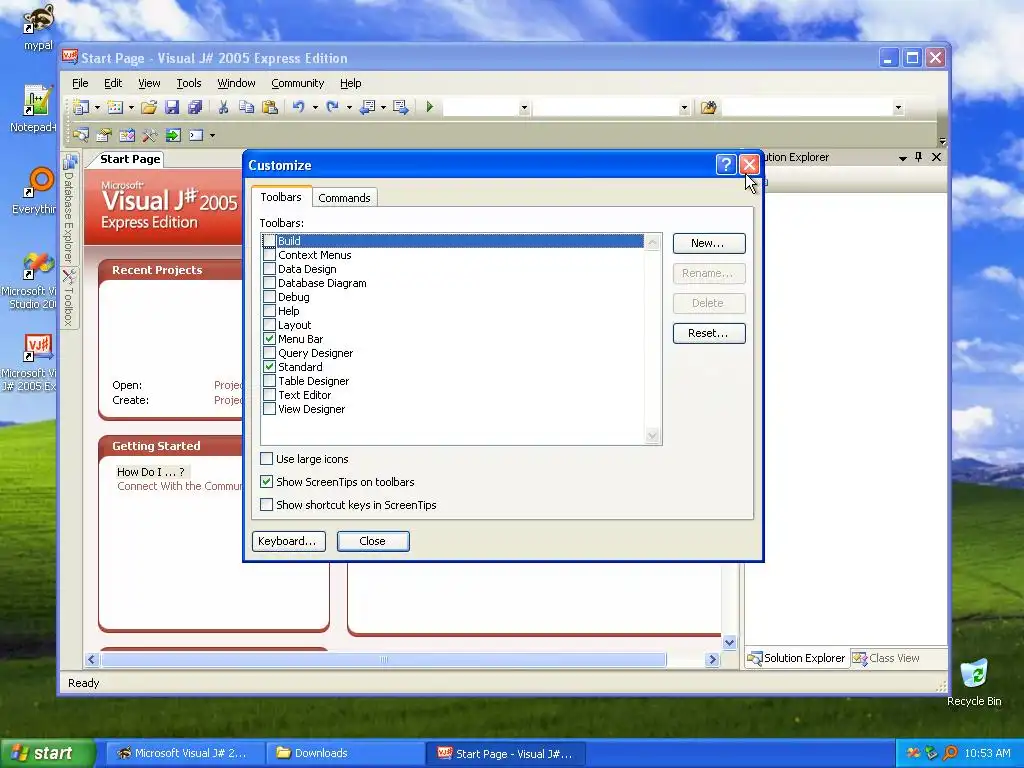Image resolution: width=1024 pixels, height=768 pixels.
Task: Click the Add New Item toolbar icon
Action: coord(115,107)
